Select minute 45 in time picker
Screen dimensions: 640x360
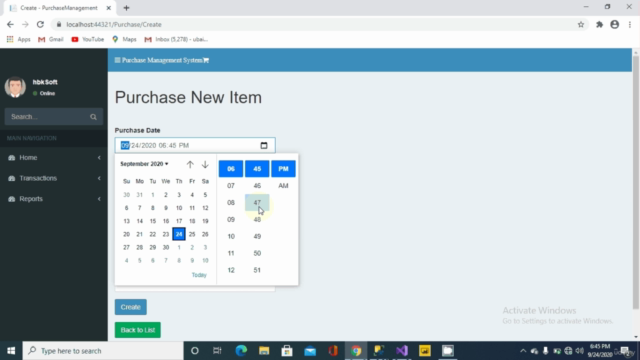[257, 169]
